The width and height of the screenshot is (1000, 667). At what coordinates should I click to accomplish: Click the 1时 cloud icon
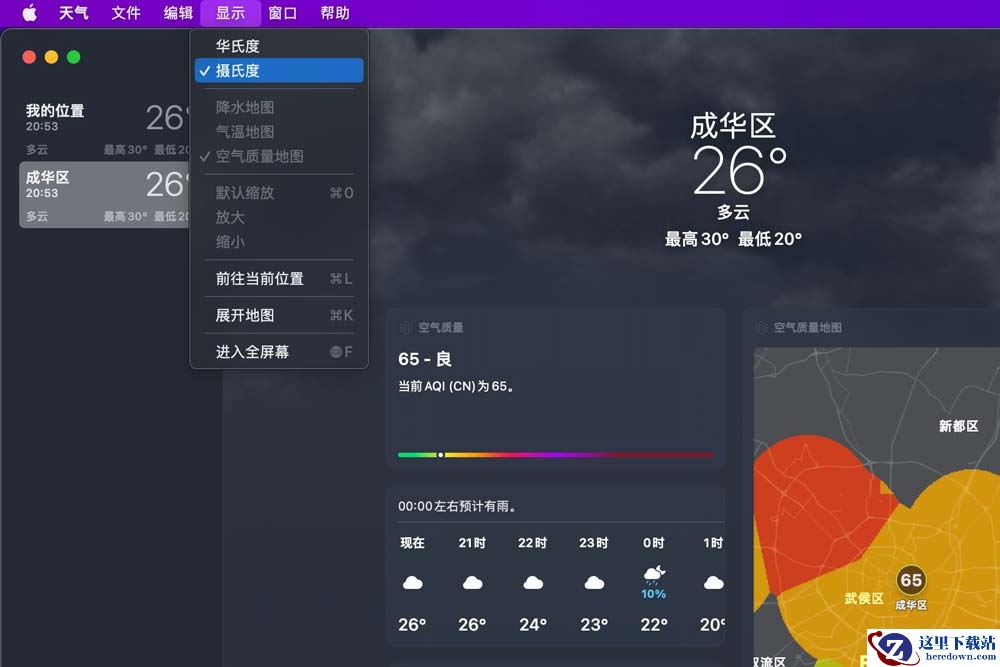714,582
